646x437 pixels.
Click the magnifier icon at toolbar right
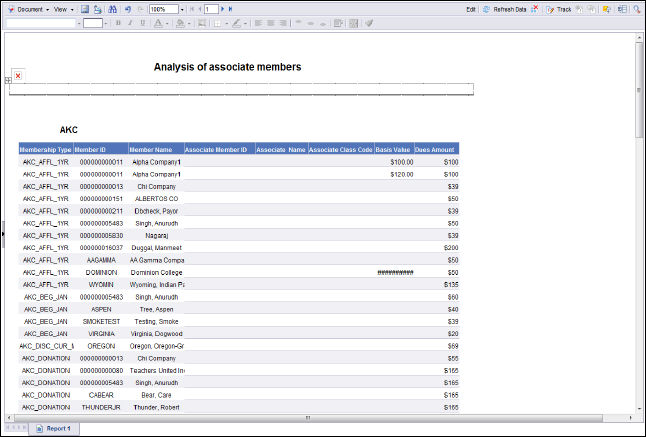click(636, 8)
